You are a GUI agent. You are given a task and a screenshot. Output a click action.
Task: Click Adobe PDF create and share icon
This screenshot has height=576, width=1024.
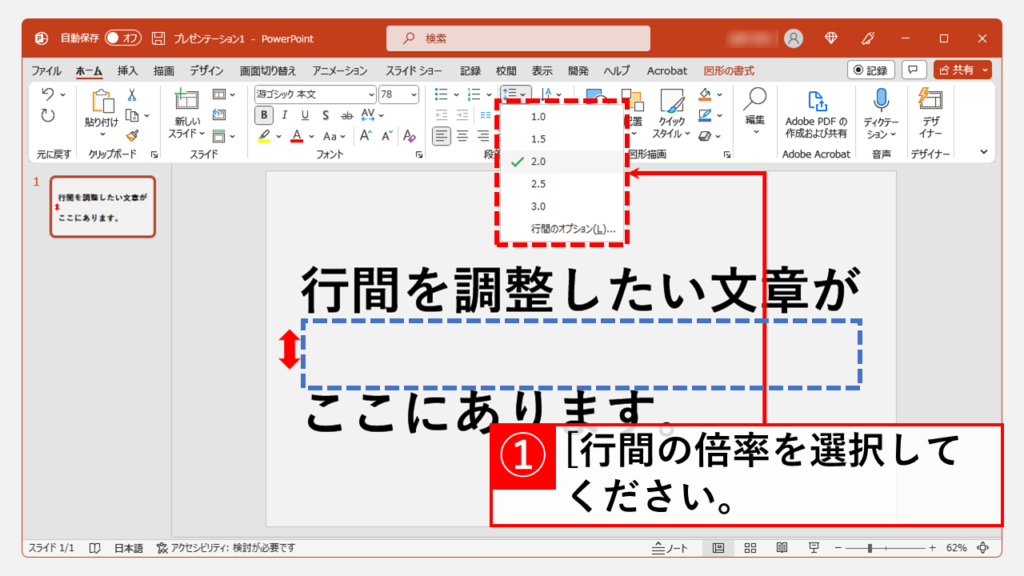[816, 112]
